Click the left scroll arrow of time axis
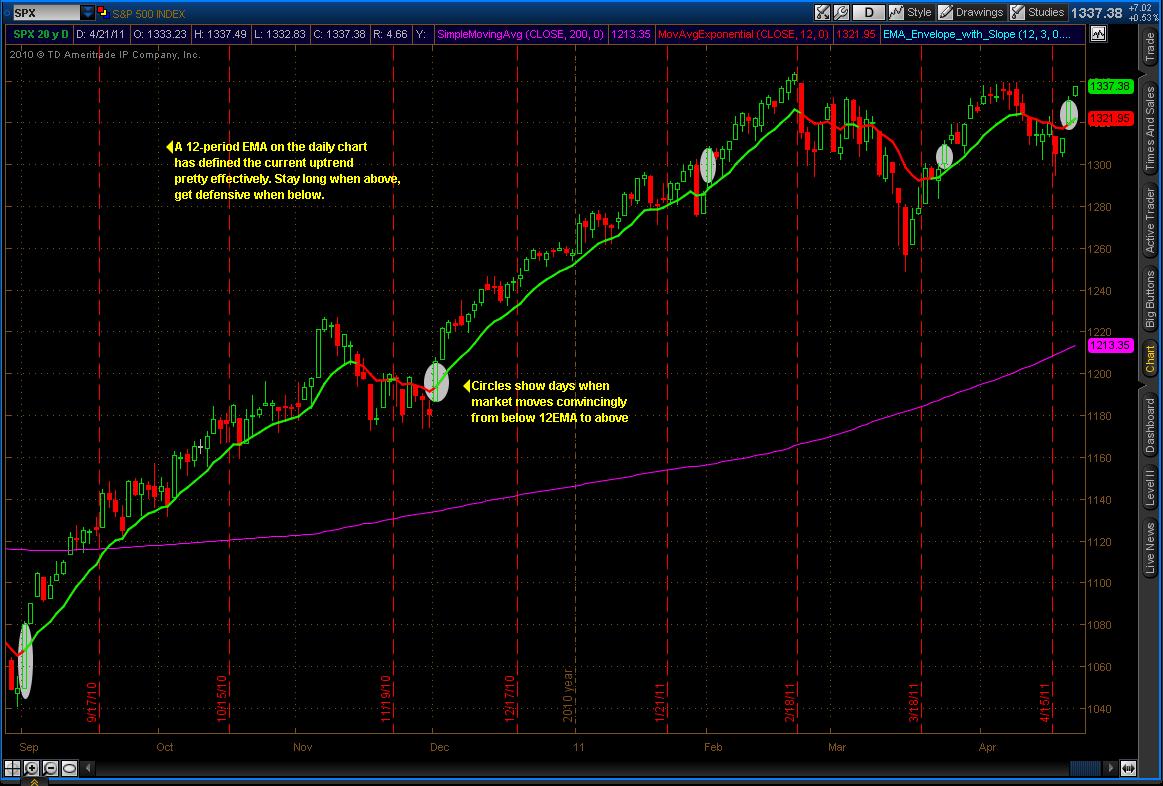1163x786 pixels. (88, 768)
